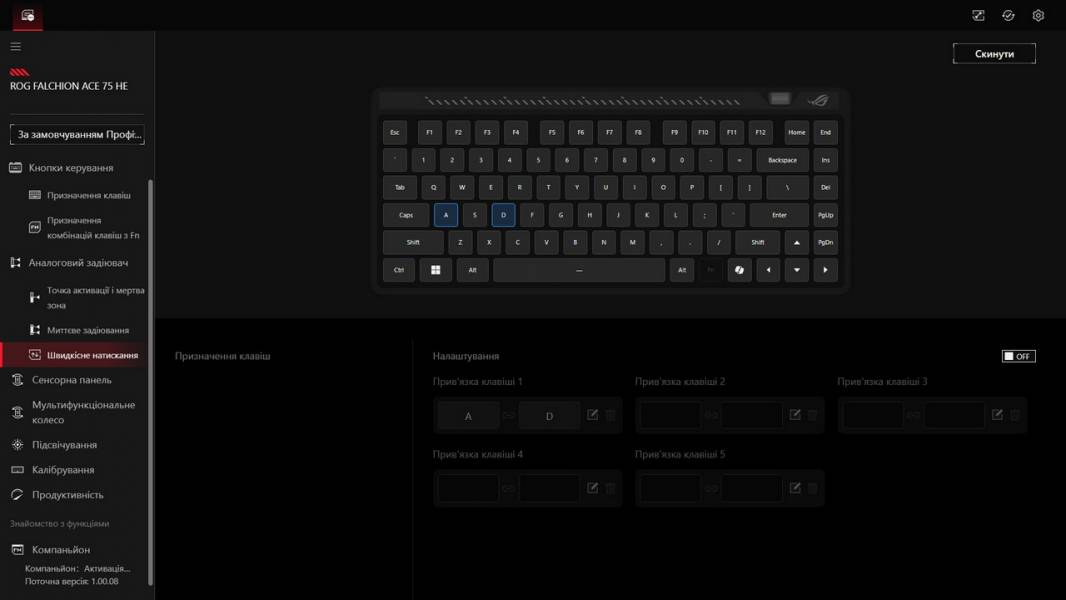Open the Підсвічування menu item

coord(64,445)
